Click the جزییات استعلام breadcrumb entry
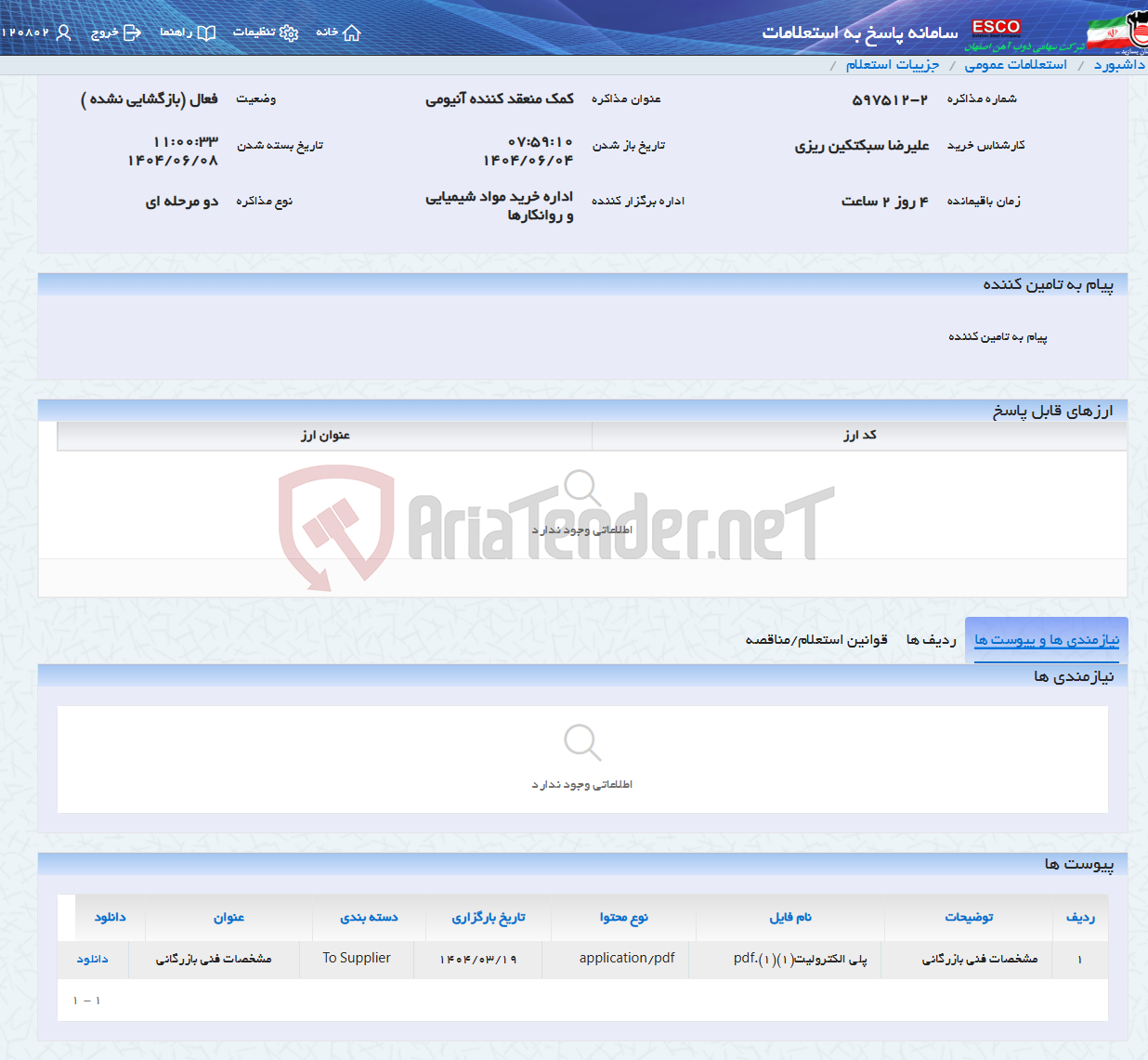The image size is (1148, 1060). (x=894, y=64)
